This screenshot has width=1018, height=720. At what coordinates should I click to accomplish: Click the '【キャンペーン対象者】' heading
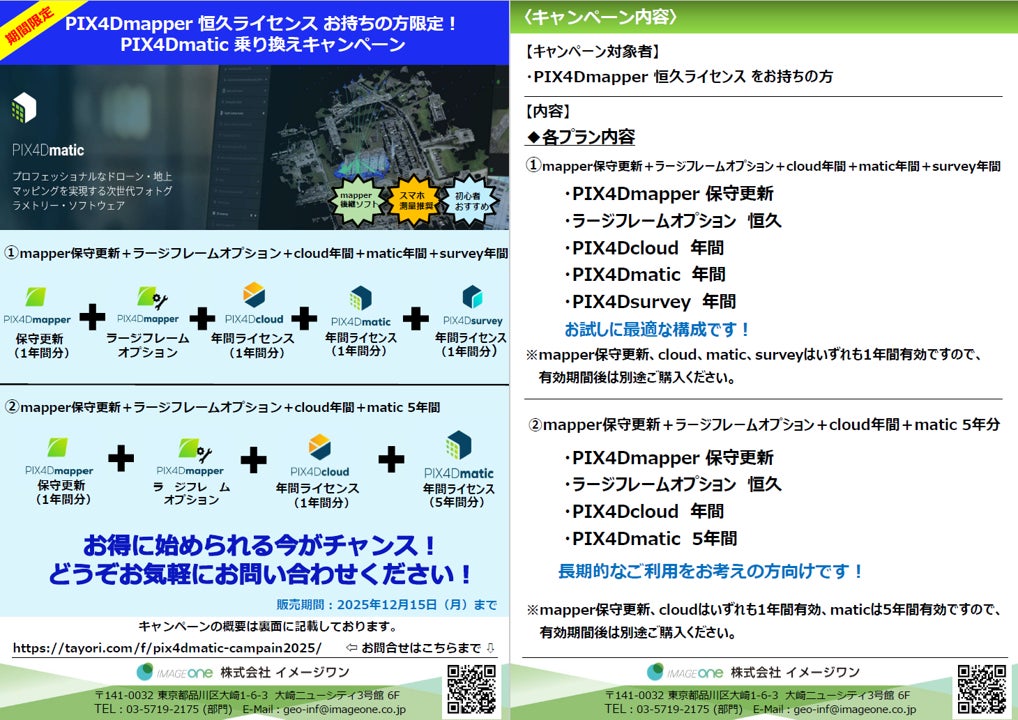pyautogui.click(x=592, y=51)
